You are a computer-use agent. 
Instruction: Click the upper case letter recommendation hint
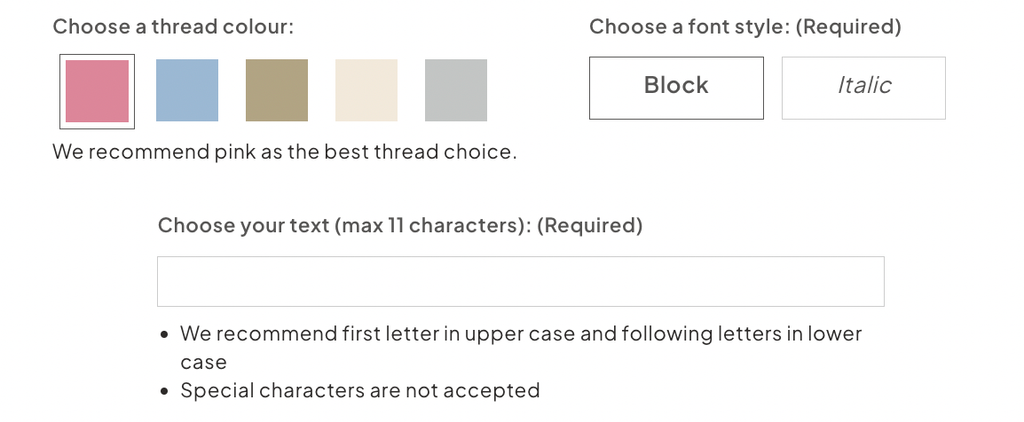(521, 348)
